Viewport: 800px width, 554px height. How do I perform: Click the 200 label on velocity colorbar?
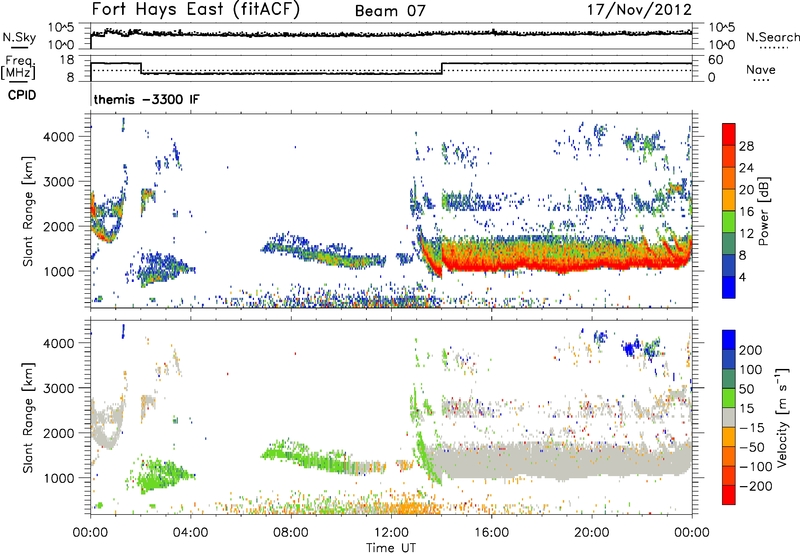751,350
